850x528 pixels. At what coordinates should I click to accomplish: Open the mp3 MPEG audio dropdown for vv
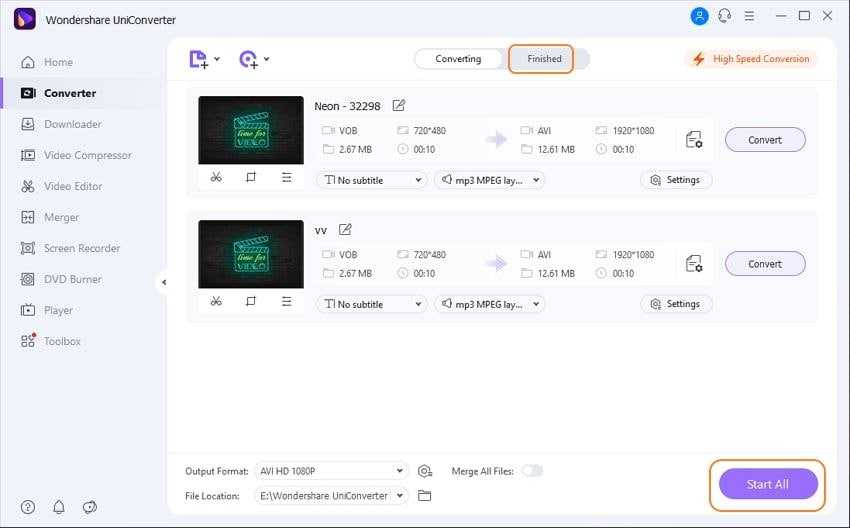coord(489,304)
